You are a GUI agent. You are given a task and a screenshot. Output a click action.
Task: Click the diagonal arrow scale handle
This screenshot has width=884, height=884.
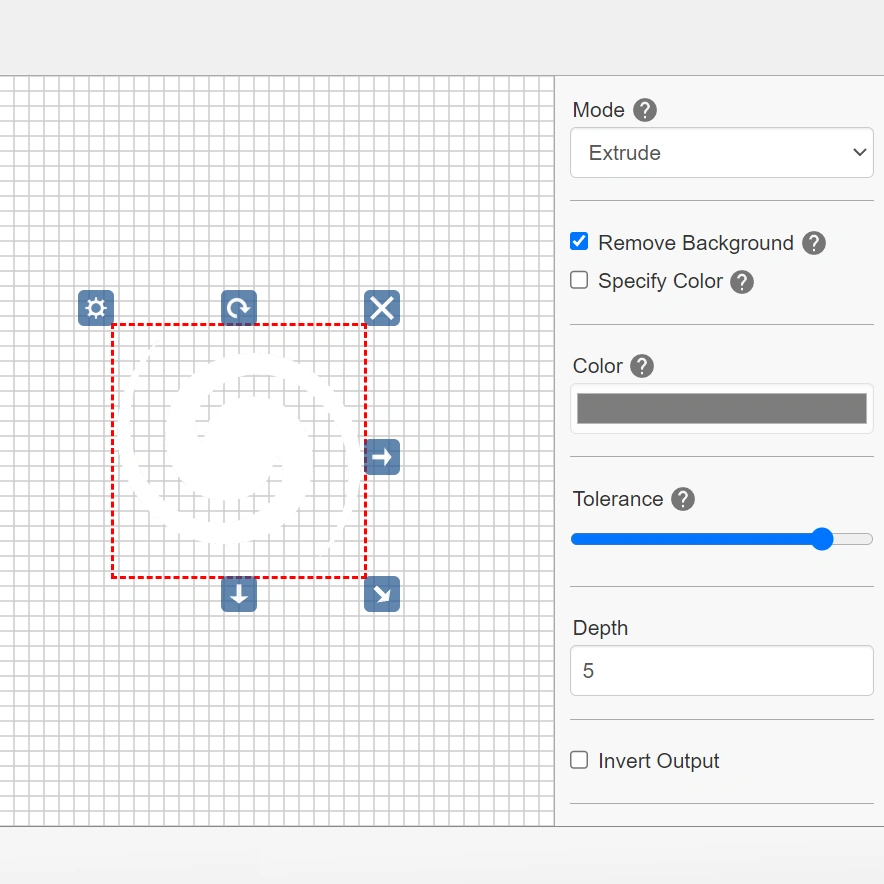click(x=382, y=594)
